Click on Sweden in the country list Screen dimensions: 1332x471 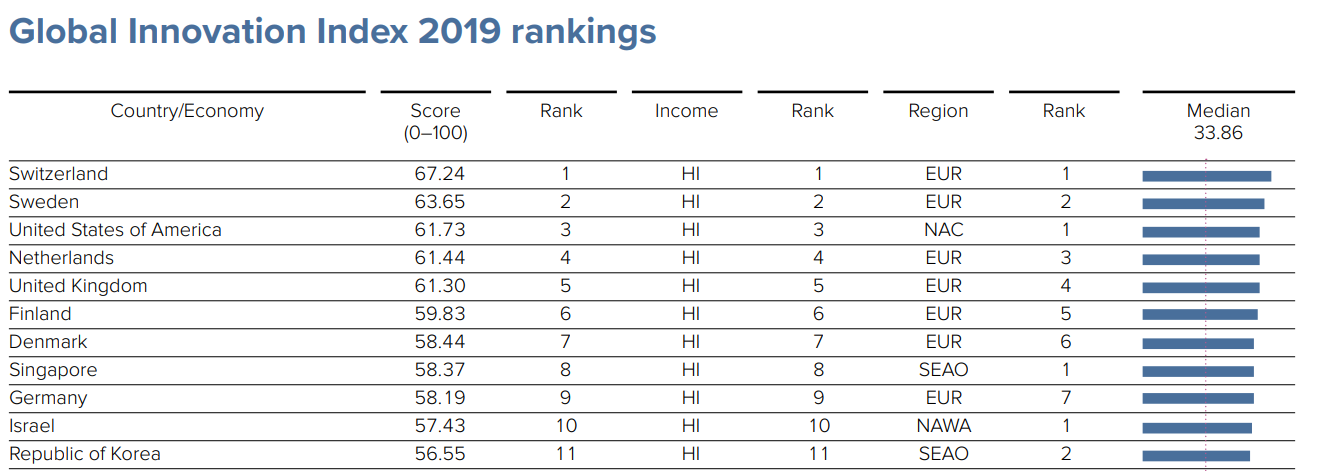coord(44,202)
